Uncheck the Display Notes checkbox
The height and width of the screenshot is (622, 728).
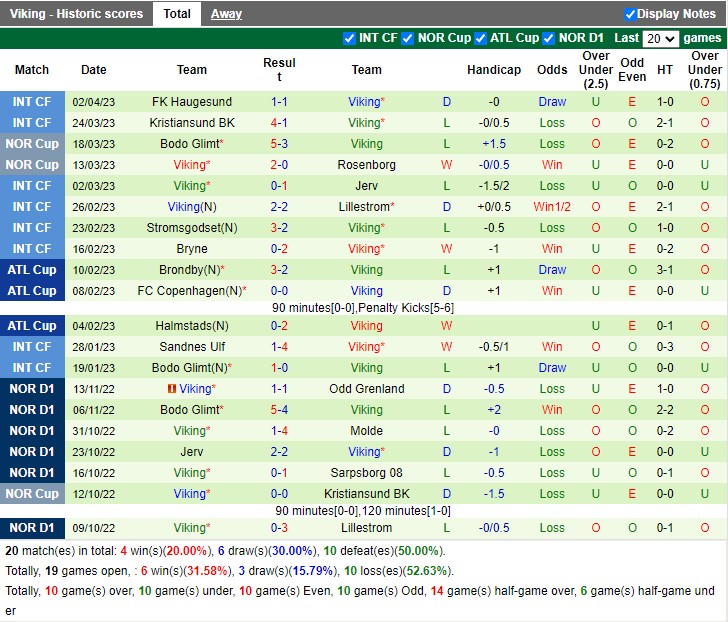coord(630,14)
